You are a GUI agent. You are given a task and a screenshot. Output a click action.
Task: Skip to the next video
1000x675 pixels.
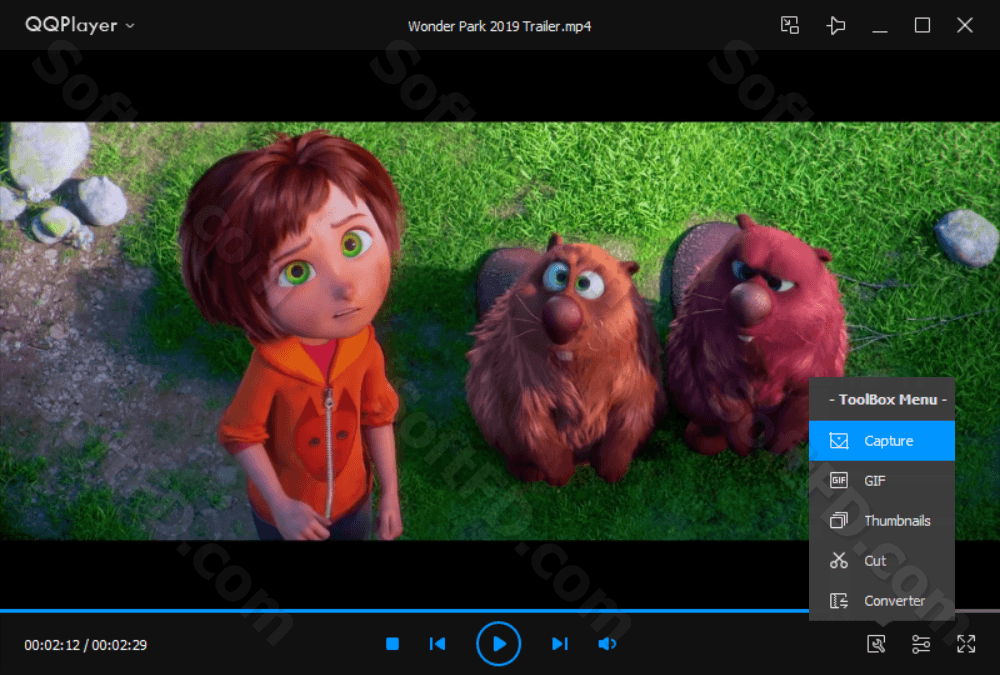[559, 644]
